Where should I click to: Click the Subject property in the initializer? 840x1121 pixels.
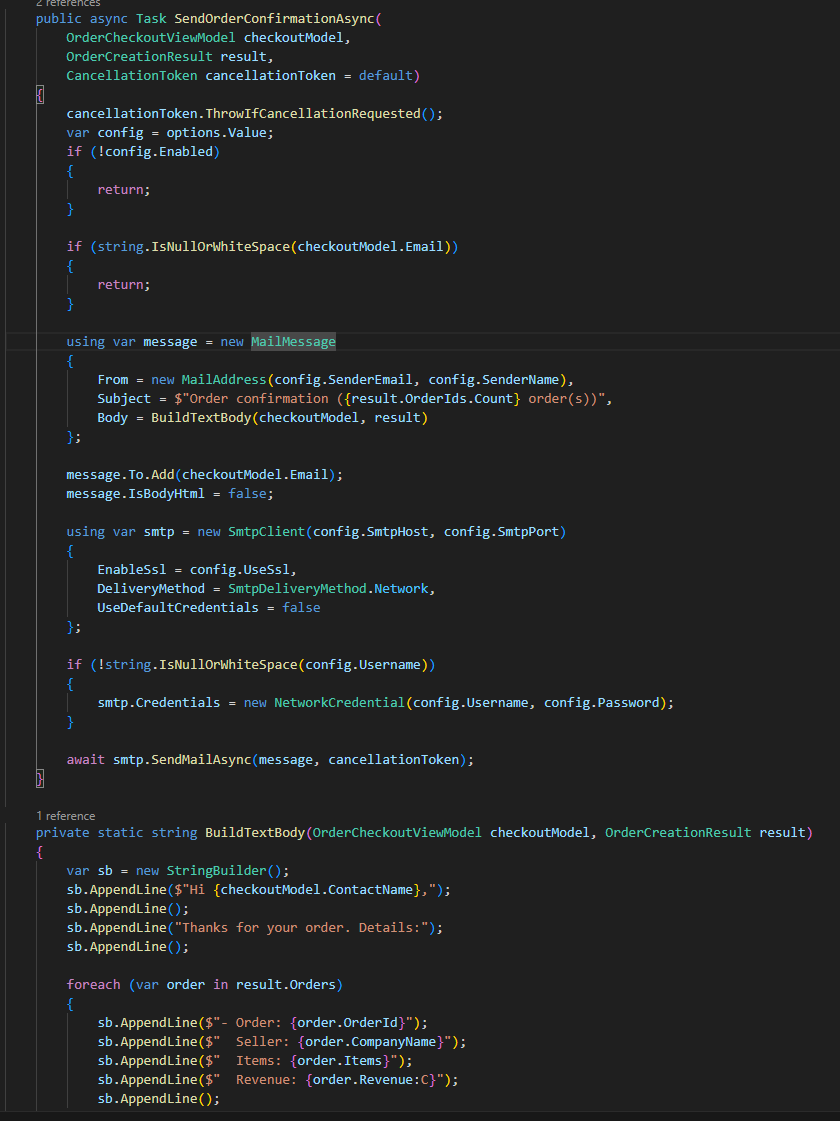pos(124,399)
